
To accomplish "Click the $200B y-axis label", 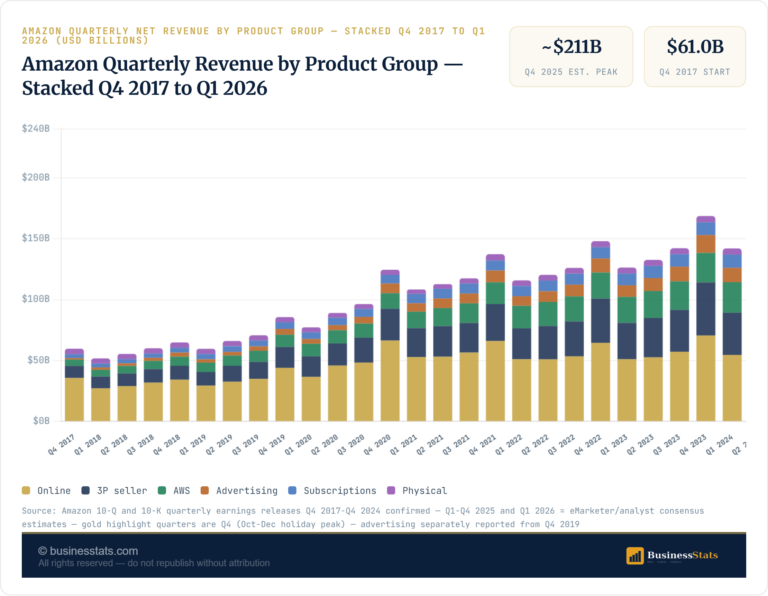I will coord(36,177).
